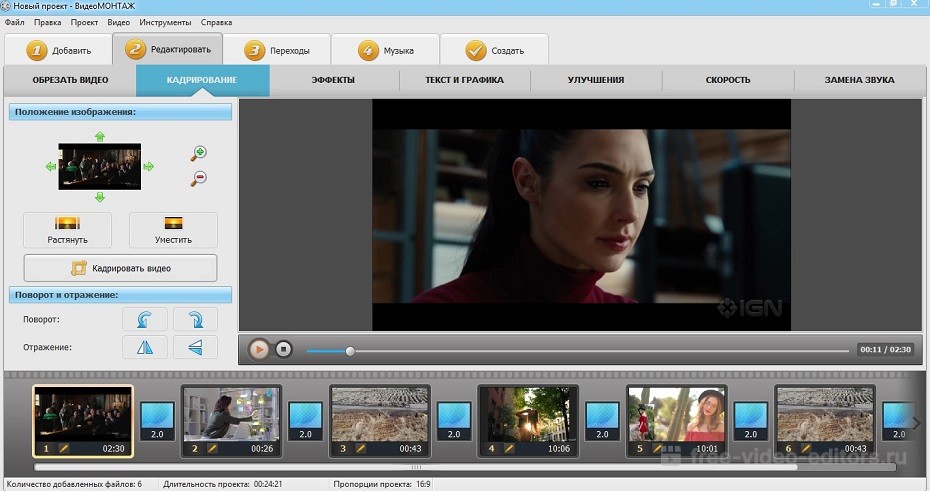Screen dimensions: 930x491
Task: Shift image right with green arrow
Action: tap(149, 166)
